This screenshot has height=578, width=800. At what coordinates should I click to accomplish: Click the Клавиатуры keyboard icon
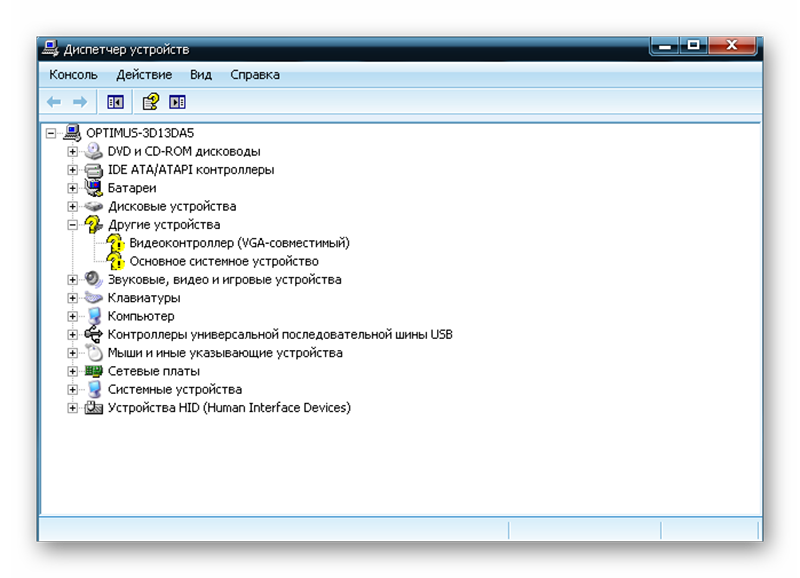coord(94,298)
